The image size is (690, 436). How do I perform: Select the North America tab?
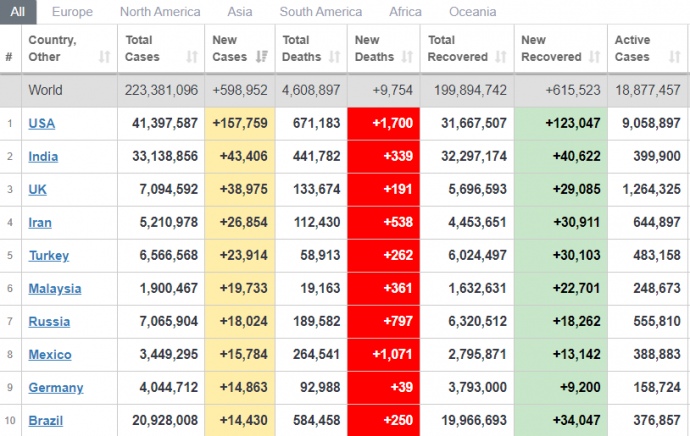[160, 12]
